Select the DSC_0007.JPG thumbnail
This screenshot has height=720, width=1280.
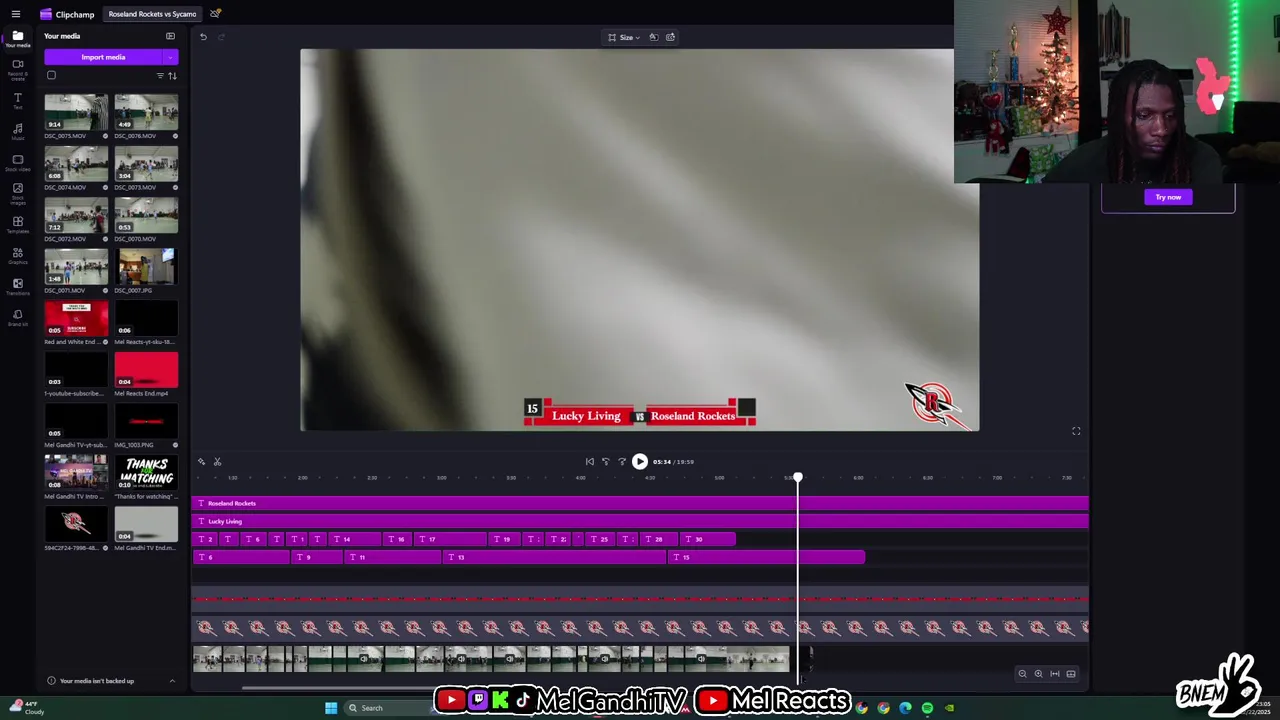pos(146,267)
